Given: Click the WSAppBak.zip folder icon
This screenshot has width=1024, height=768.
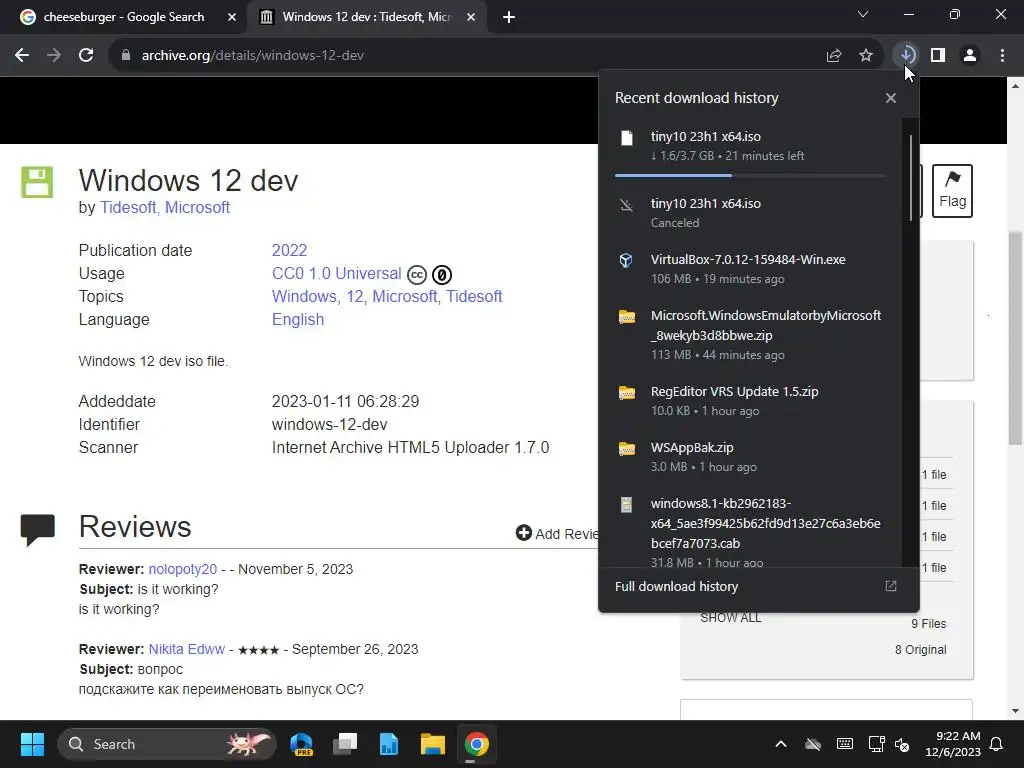Looking at the screenshot, I should [x=627, y=449].
